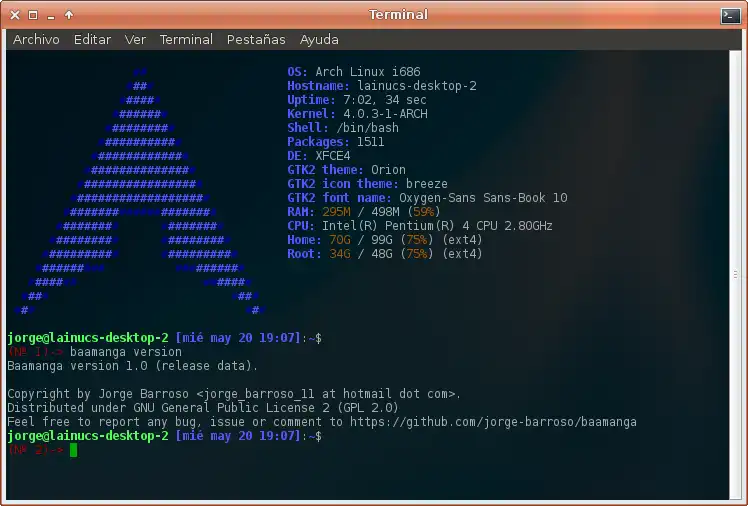
Task: Open the Archivo menu
Action: (36, 40)
